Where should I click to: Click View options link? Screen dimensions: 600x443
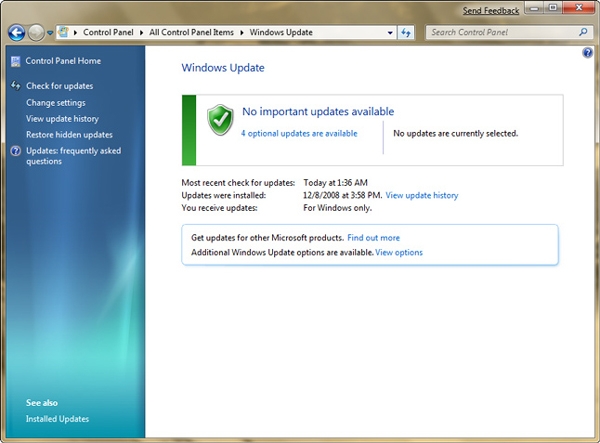(399, 252)
